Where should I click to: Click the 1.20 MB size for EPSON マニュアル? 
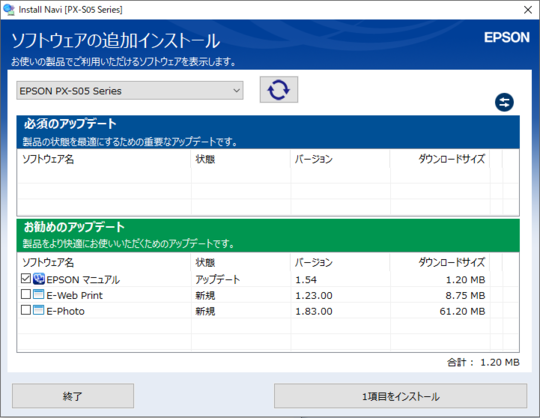click(x=466, y=280)
